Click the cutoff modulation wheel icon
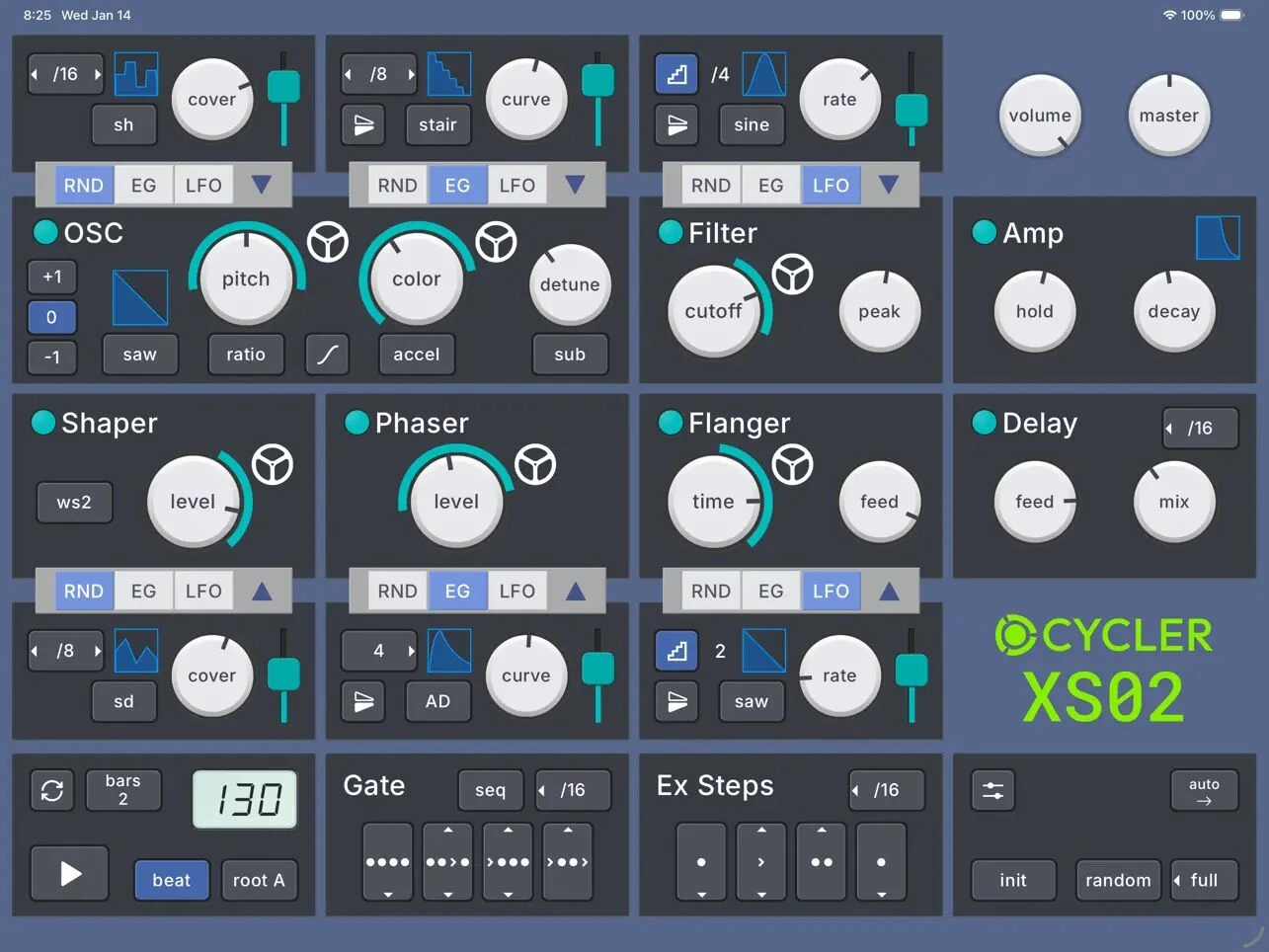1269x952 pixels. (793, 275)
